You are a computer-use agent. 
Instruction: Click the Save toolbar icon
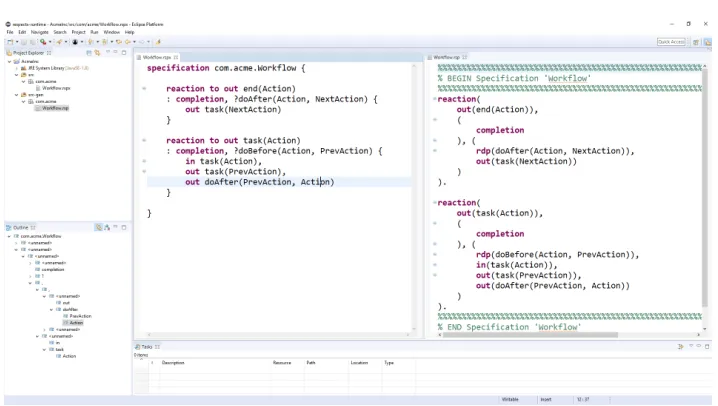click(x=24, y=42)
